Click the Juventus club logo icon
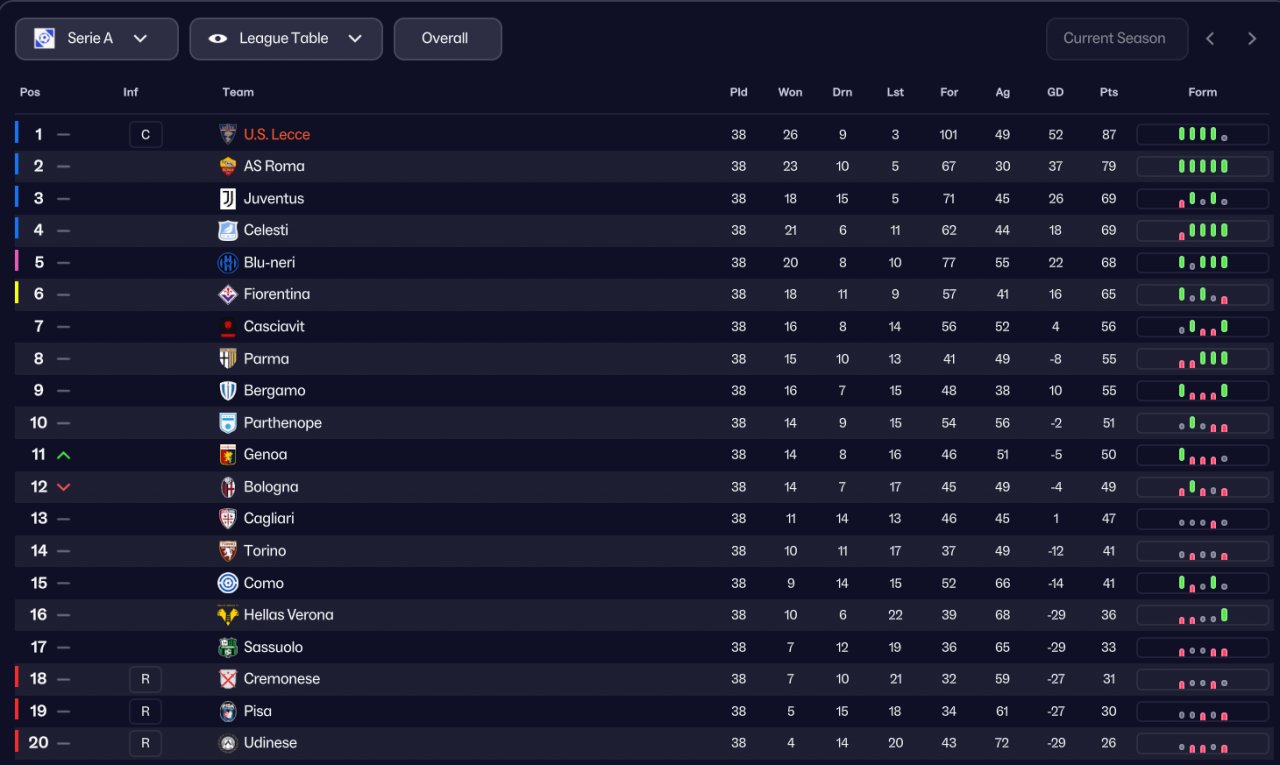The width and height of the screenshot is (1280, 765). pos(228,198)
